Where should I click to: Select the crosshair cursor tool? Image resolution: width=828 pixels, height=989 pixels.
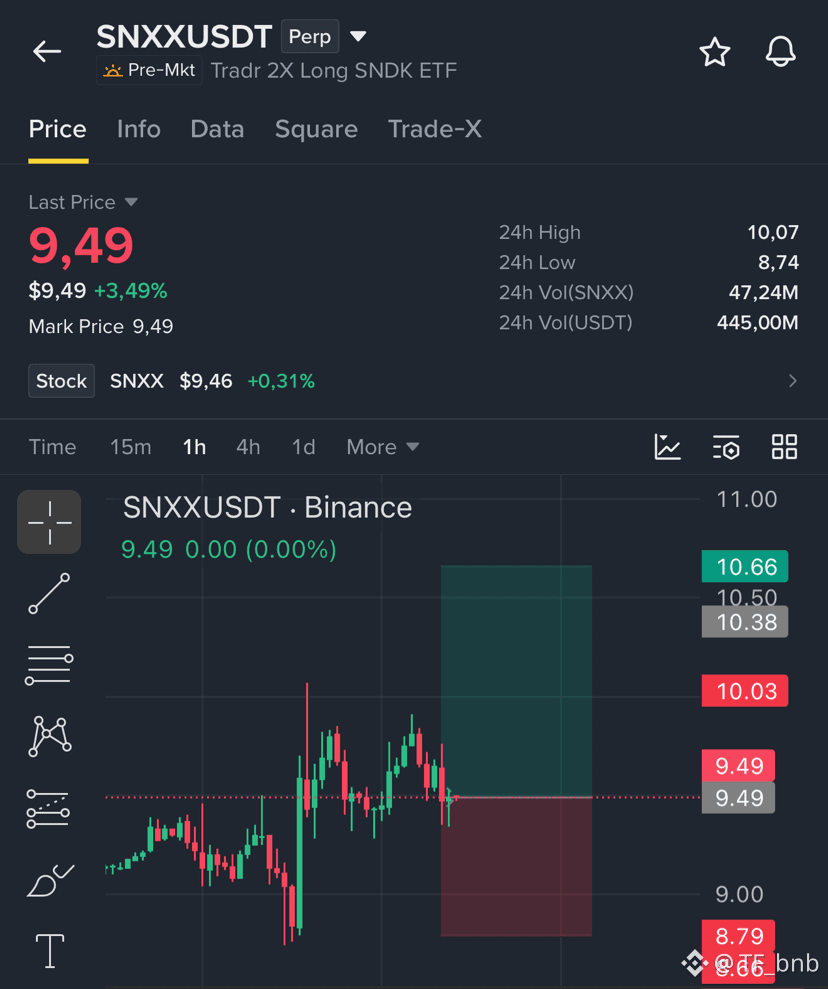pos(49,522)
